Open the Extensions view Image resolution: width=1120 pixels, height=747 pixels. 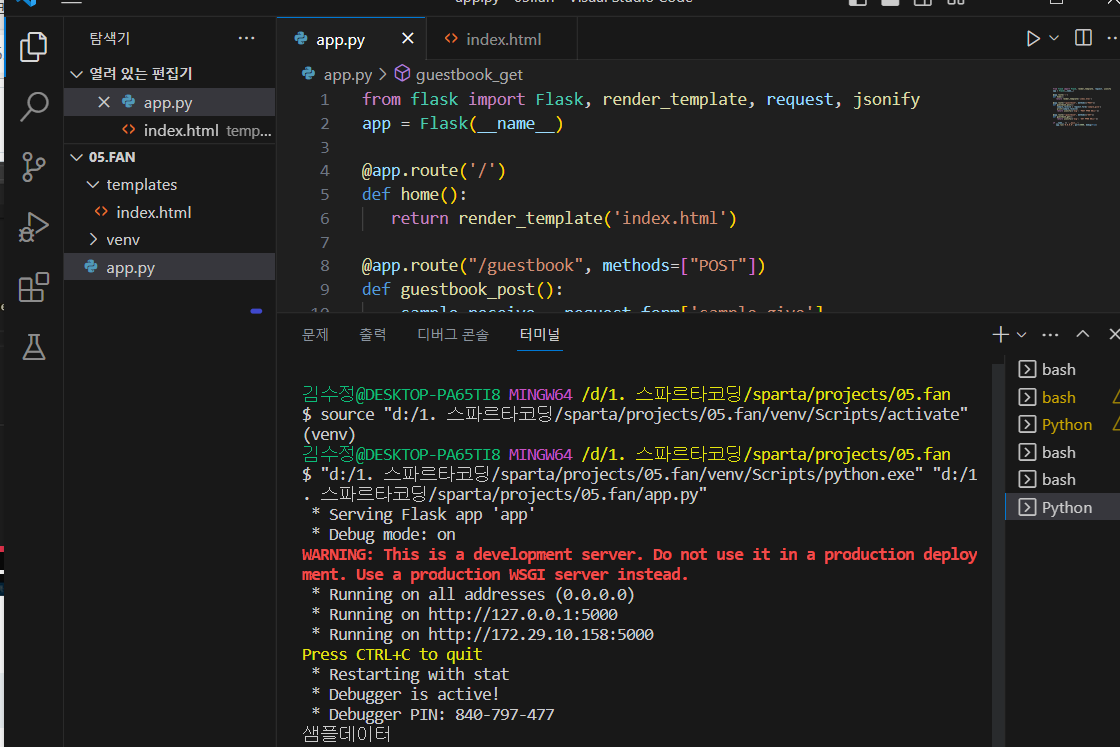34,287
